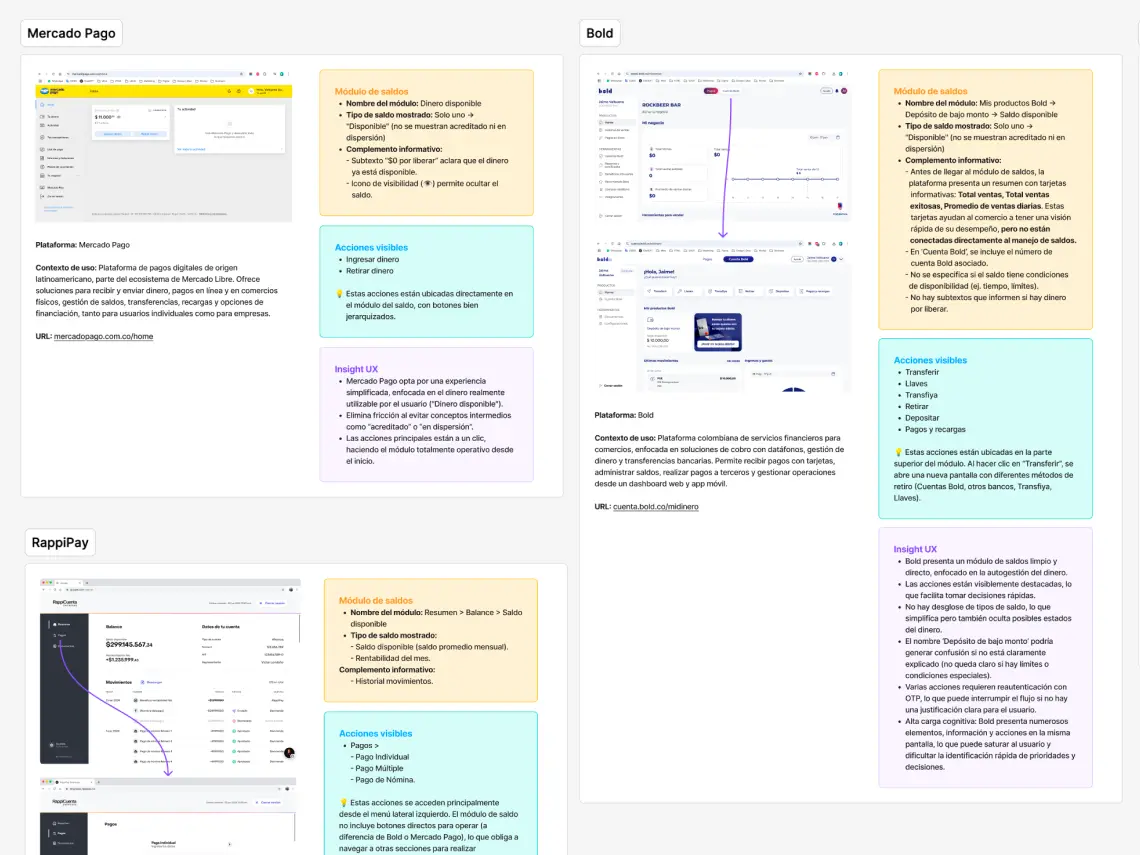Image resolution: width=1140 pixels, height=855 pixels.
Task: Click the Mercado Pago logo in the yellow header
Action: click(x=44, y=91)
